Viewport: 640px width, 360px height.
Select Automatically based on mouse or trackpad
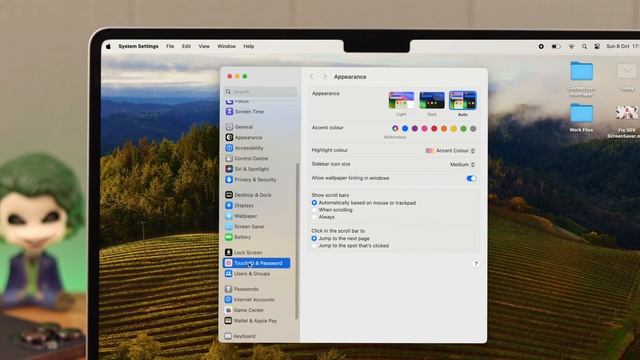(314, 203)
